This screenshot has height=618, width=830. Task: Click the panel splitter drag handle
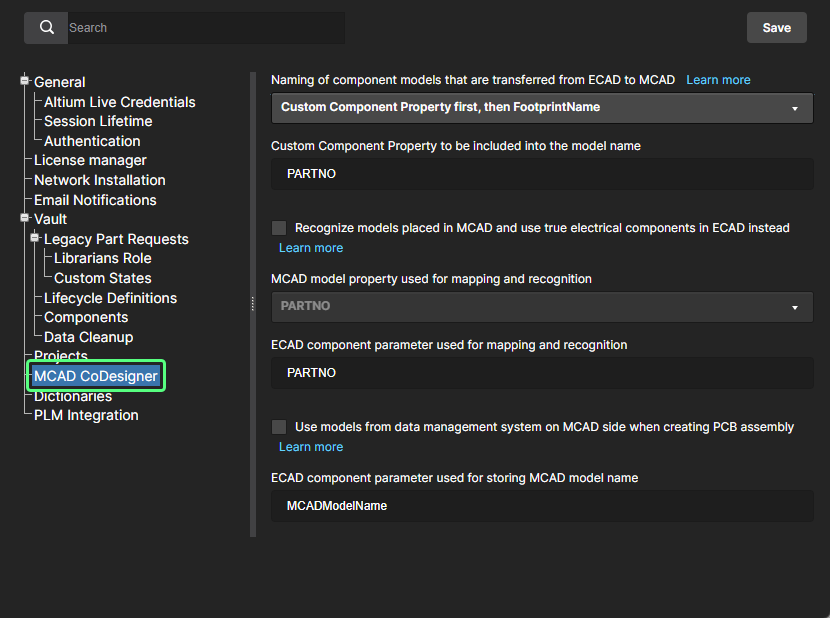coord(252,304)
